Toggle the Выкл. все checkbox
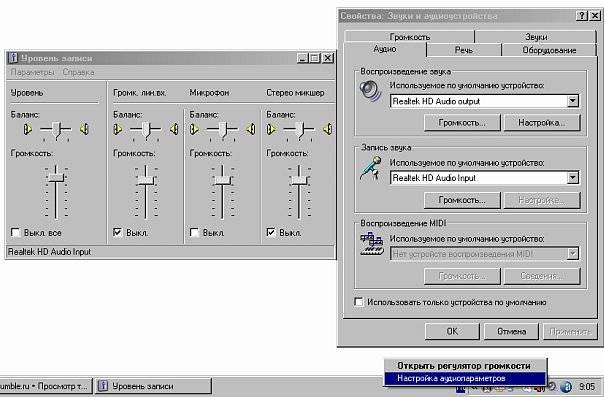Image resolution: width=604 pixels, height=397 pixels. click(15, 233)
